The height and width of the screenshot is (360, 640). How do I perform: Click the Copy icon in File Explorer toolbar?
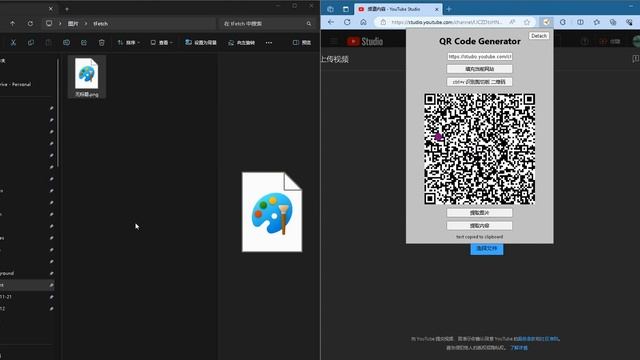[31, 42]
